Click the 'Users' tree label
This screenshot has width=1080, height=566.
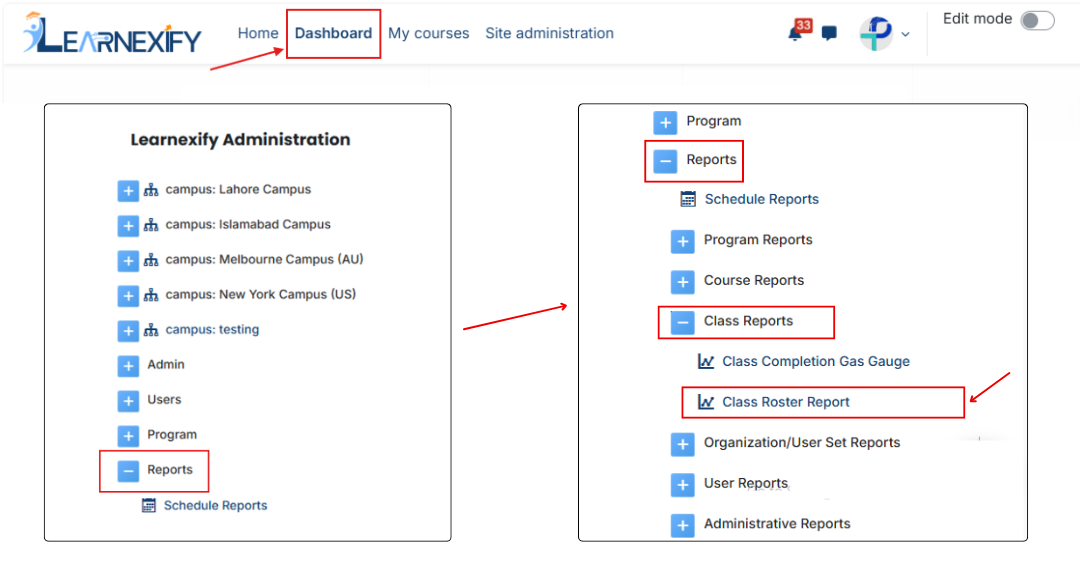pos(164,399)
